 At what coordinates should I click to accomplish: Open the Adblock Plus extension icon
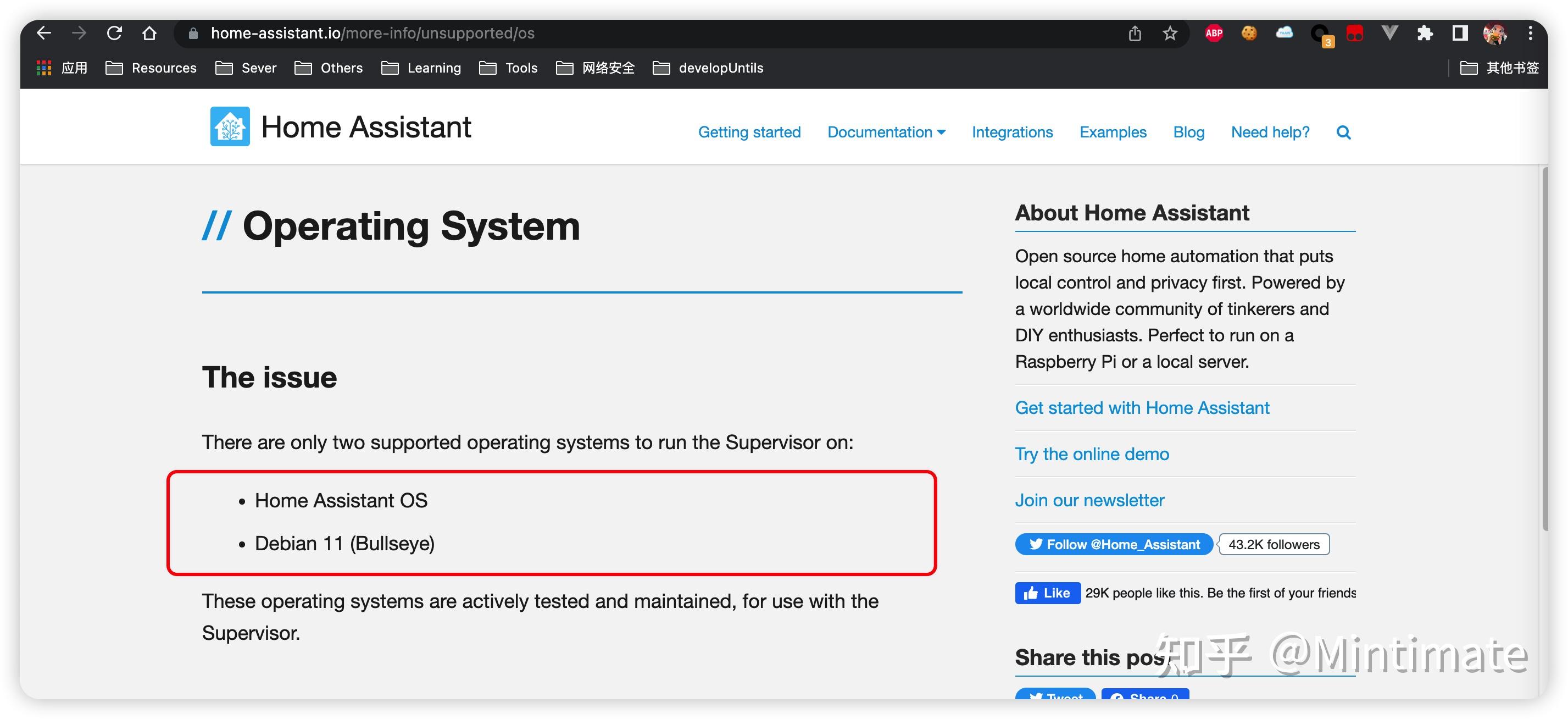click(1214, 33)
